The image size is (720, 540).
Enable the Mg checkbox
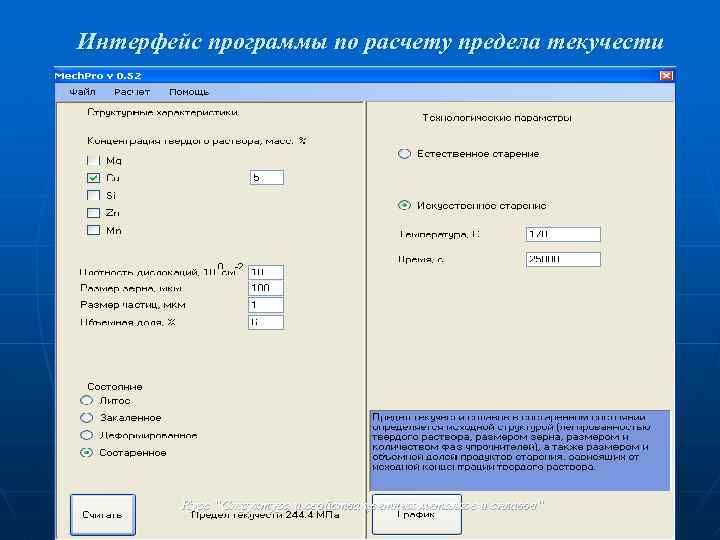(93, 161)
